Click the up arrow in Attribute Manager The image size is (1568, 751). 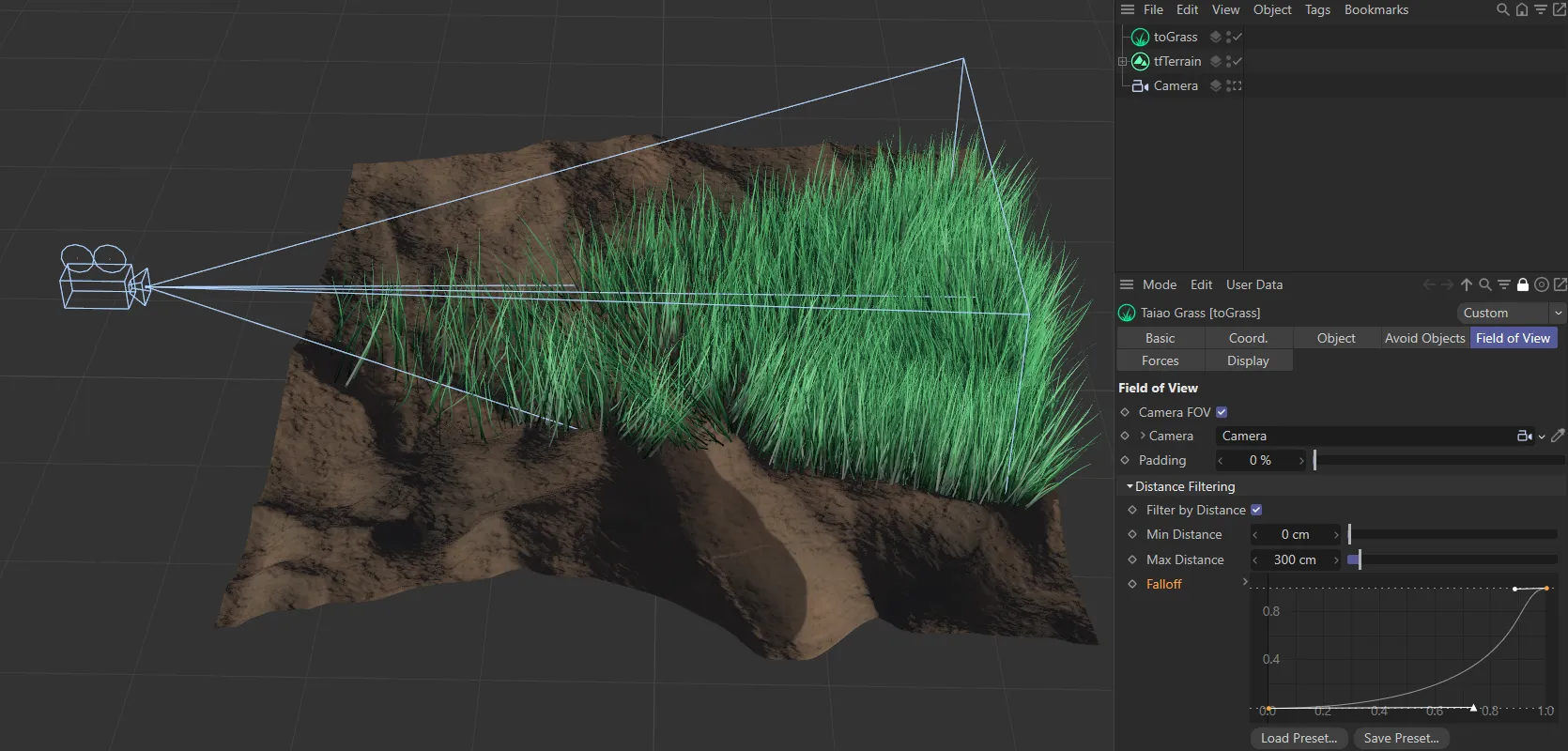click(x=1467, y=285)
